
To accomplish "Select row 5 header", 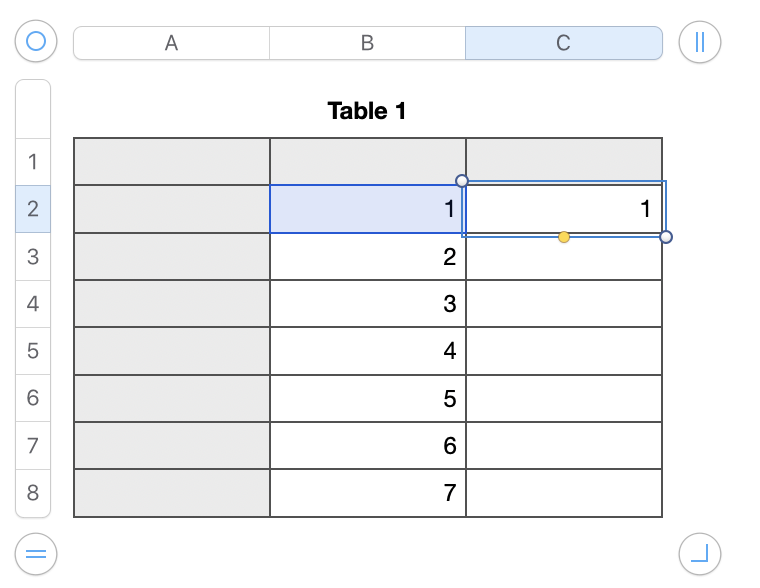I will point(33,351).
